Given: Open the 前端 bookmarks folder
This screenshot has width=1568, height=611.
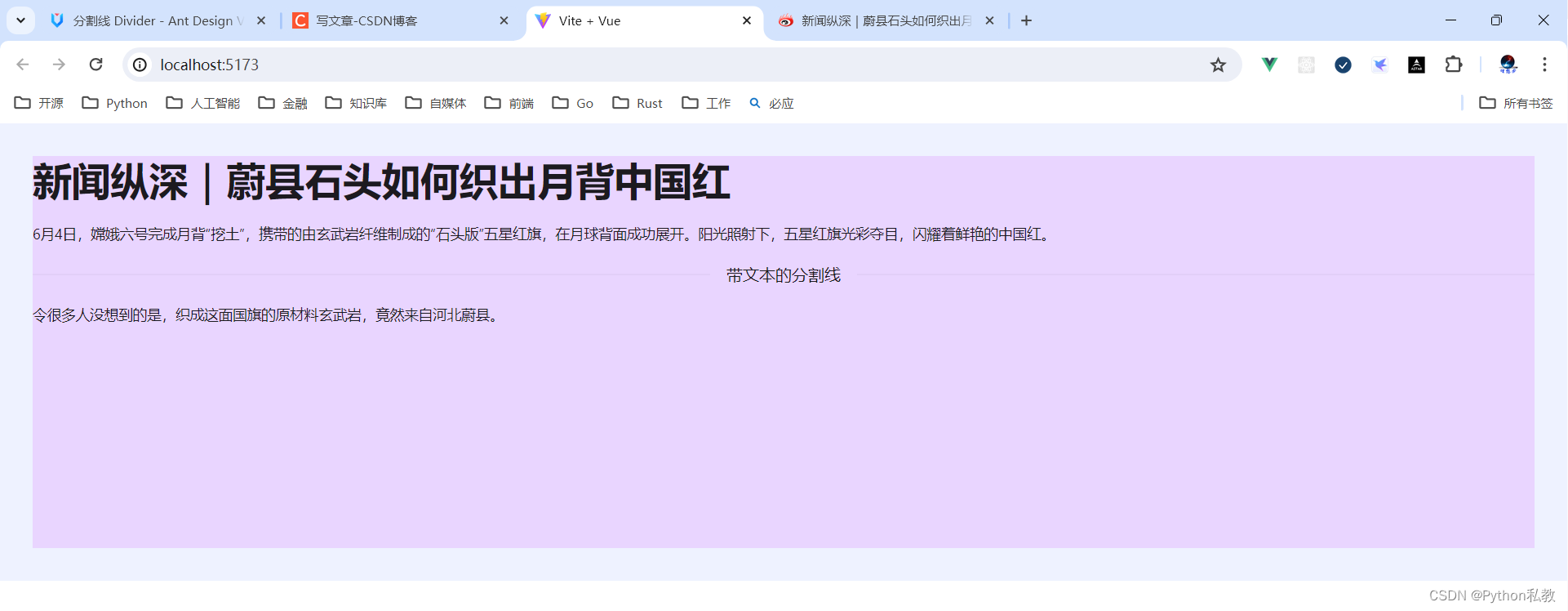Looking at the screenshot, I should click(x=509, y=103).
